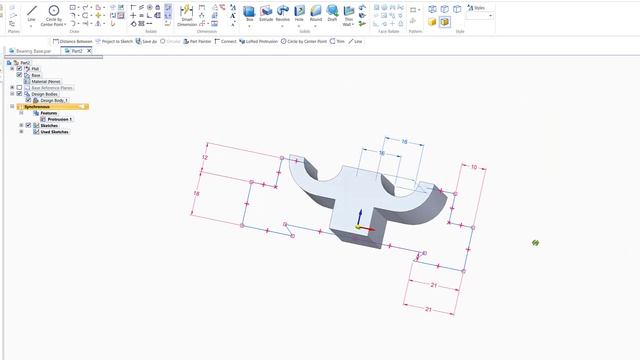Select the Synchronous header bar

pyautogui.click(x=52, y=107)
